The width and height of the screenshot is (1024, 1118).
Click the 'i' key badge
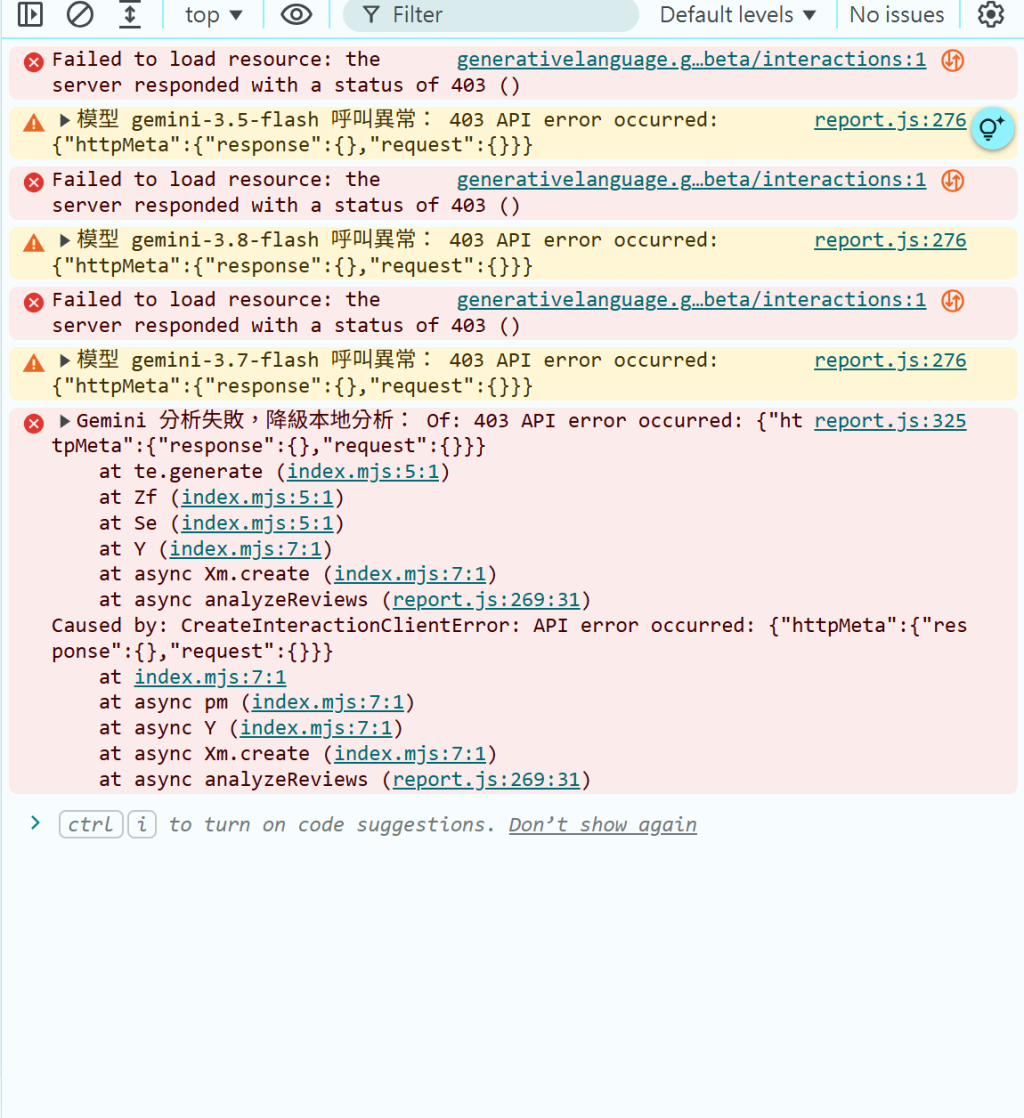point(142,824)
